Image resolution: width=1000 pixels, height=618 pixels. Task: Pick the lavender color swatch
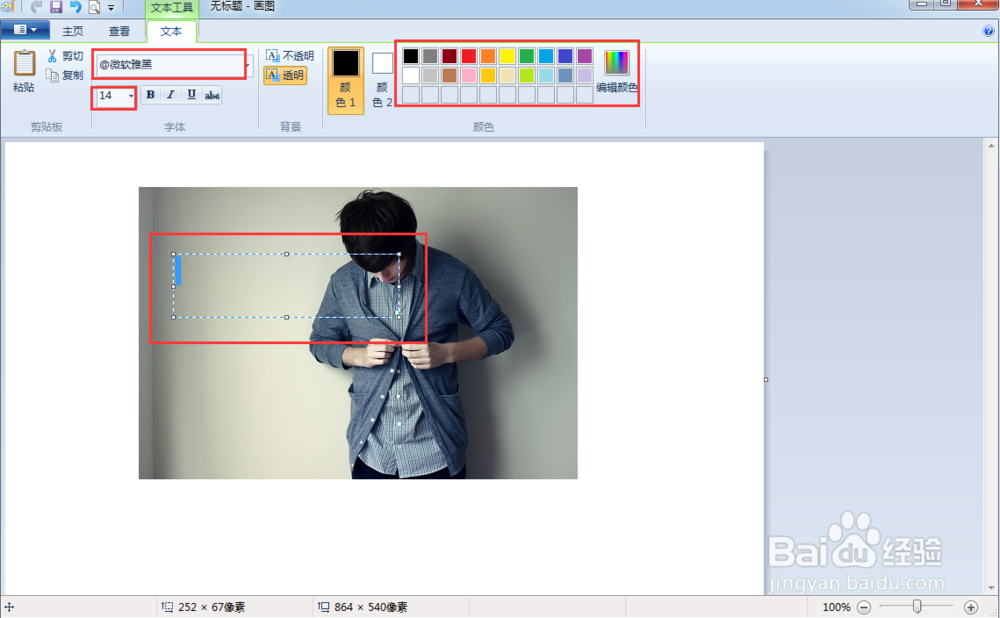pyautogui.click(x=585, y=75)
